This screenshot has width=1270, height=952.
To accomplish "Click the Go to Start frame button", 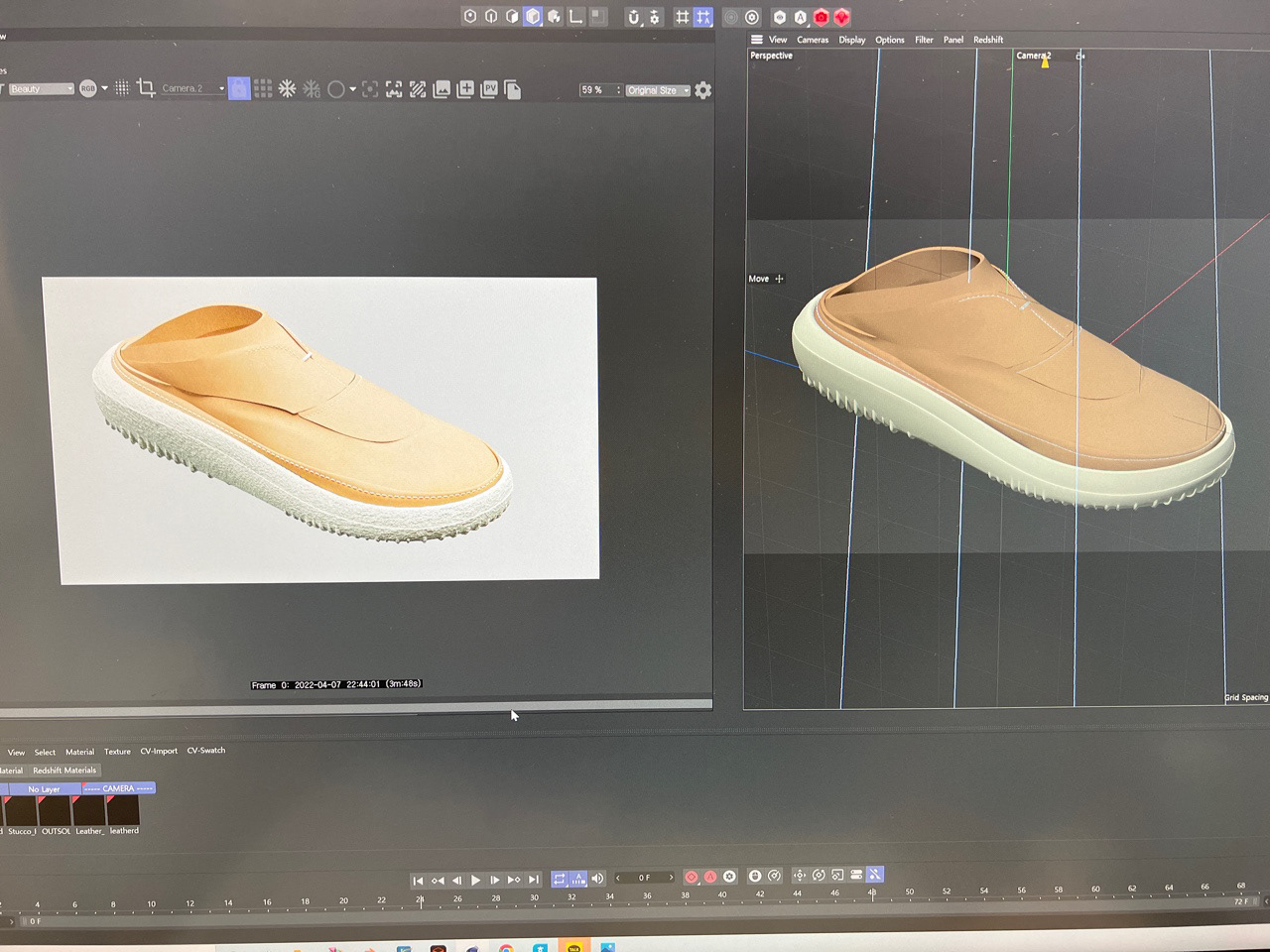I will 419,879.
